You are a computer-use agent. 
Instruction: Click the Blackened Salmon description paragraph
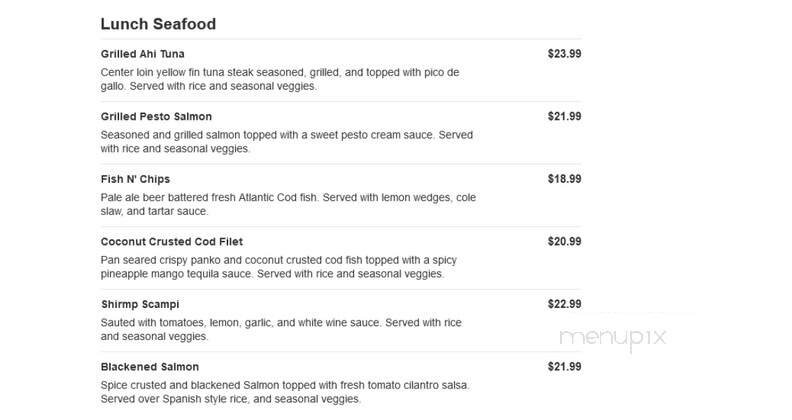click(x=284, y=392)
